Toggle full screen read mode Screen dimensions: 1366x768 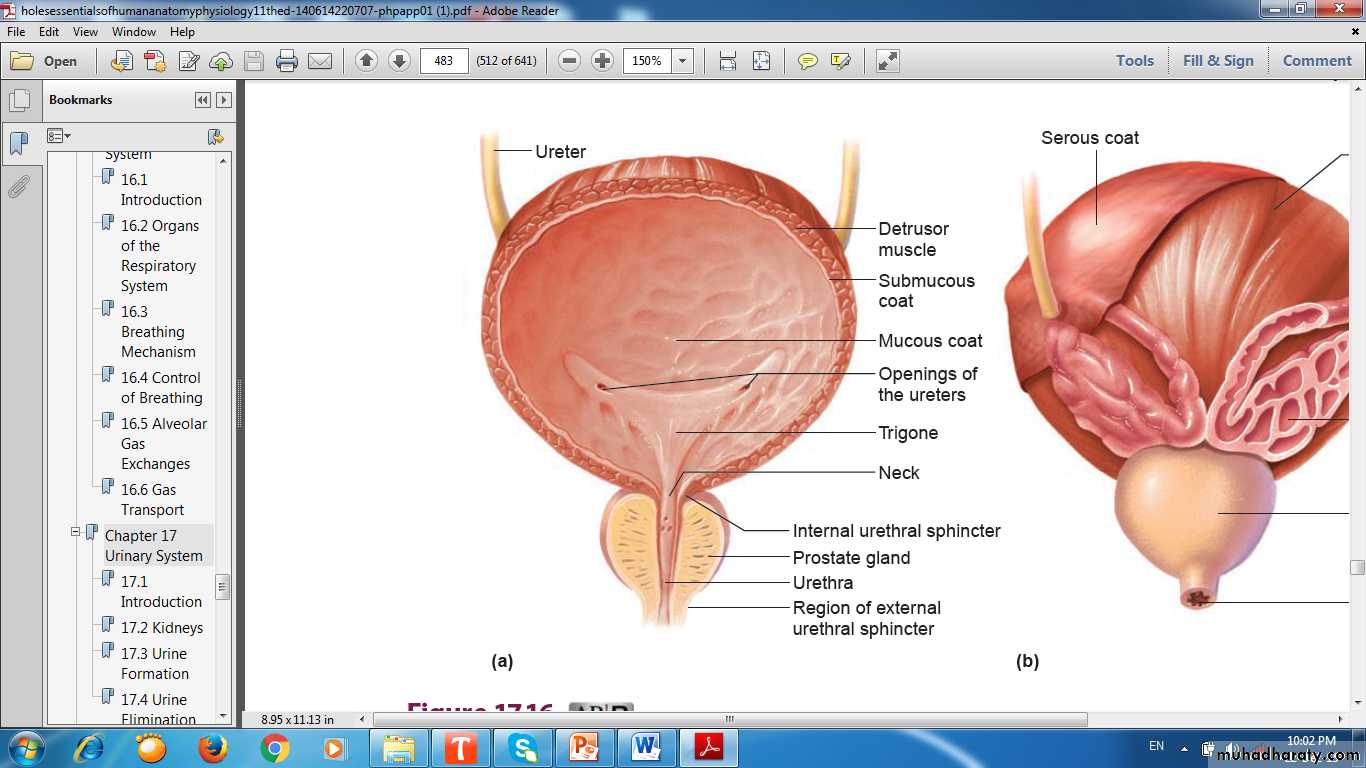click(x=887, y=61)
